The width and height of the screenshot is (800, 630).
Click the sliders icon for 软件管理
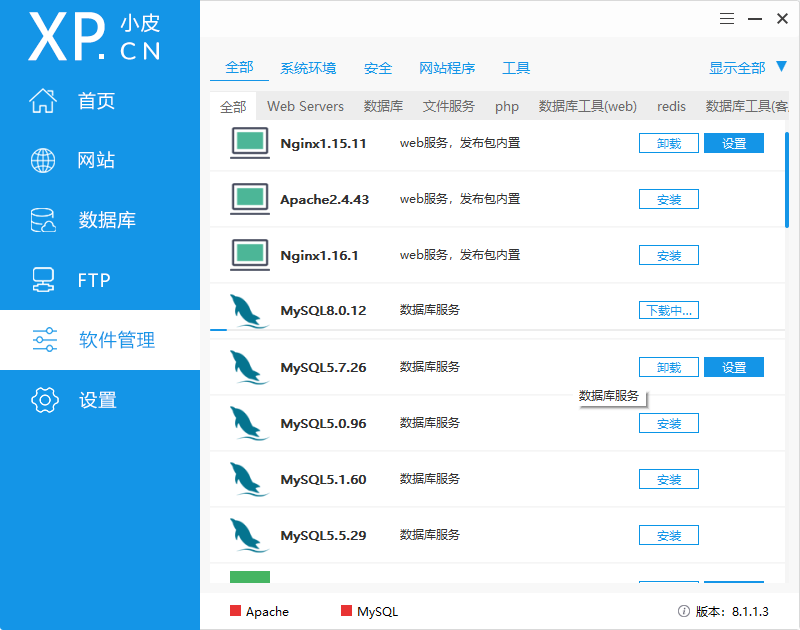[45, 340]
